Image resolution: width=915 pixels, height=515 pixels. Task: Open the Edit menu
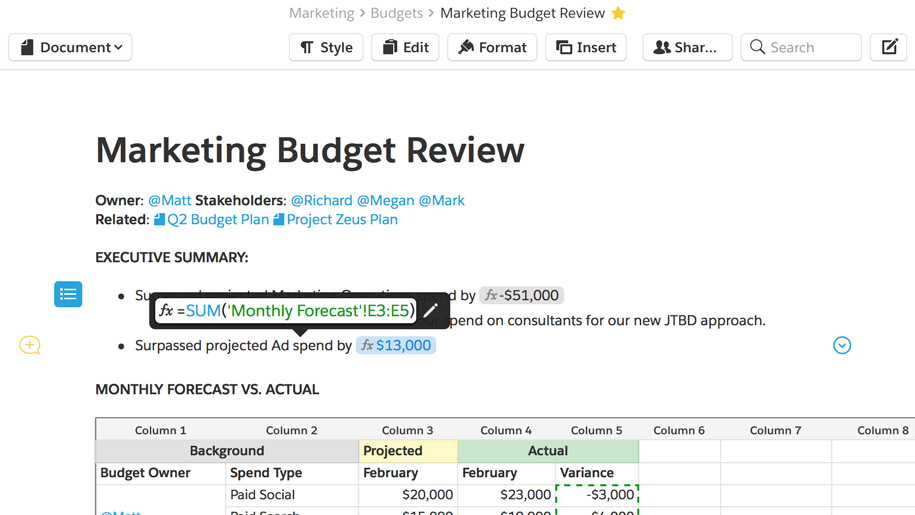405,47
